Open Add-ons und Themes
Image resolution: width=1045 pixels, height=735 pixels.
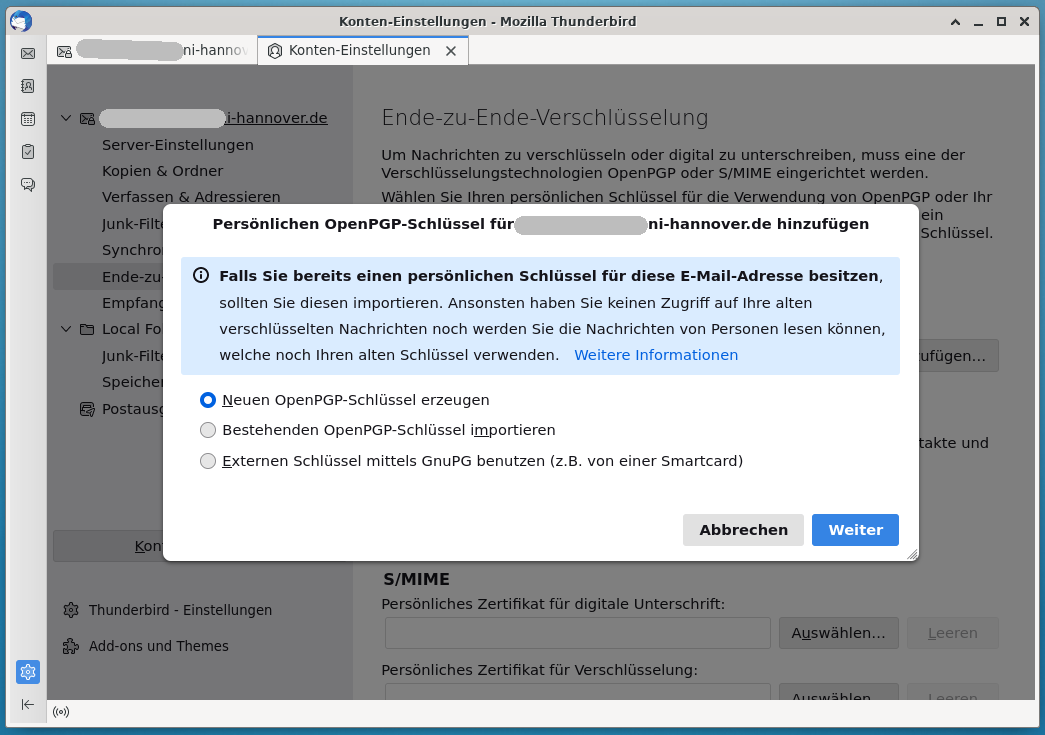[x=159, y=646]
